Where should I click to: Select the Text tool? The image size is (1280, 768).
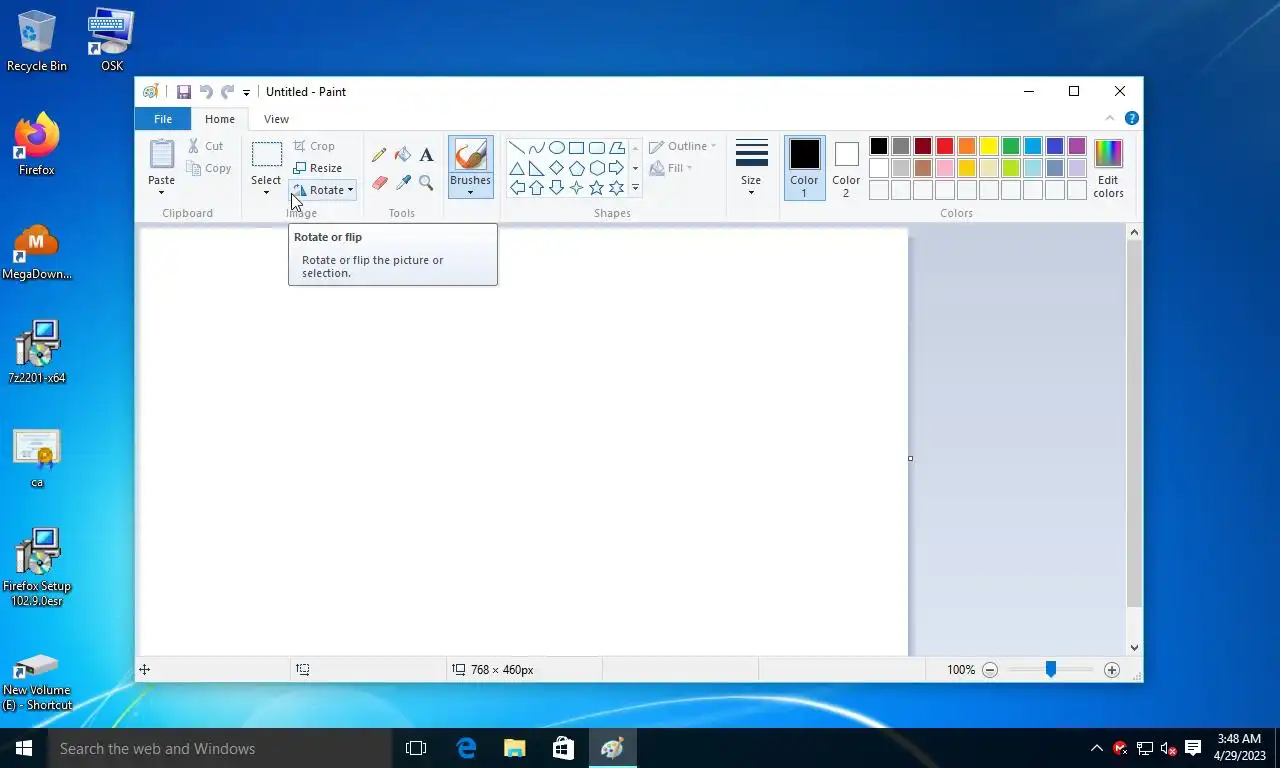[x=426, y=155]
